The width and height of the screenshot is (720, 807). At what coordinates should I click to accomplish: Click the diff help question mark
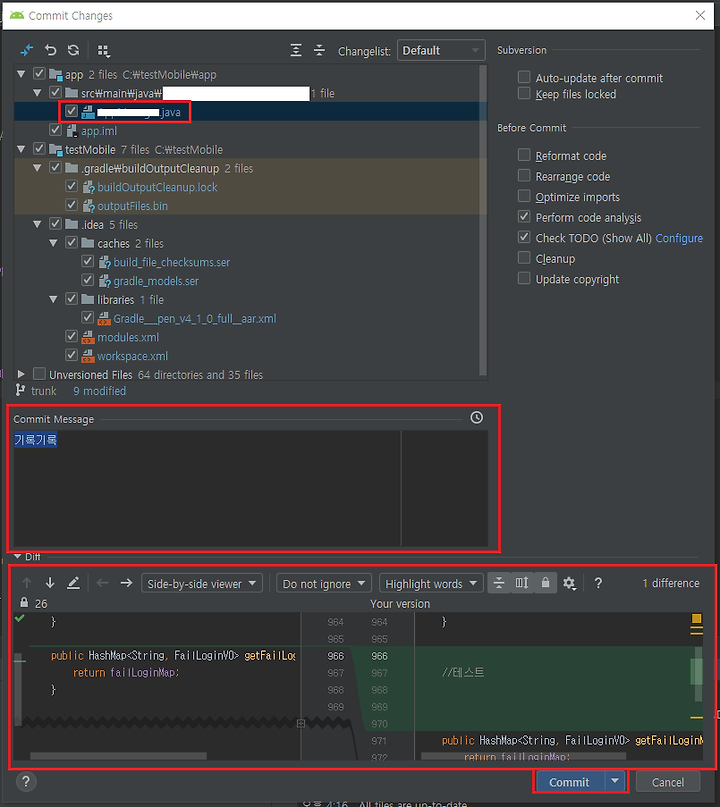pos(598,583)
